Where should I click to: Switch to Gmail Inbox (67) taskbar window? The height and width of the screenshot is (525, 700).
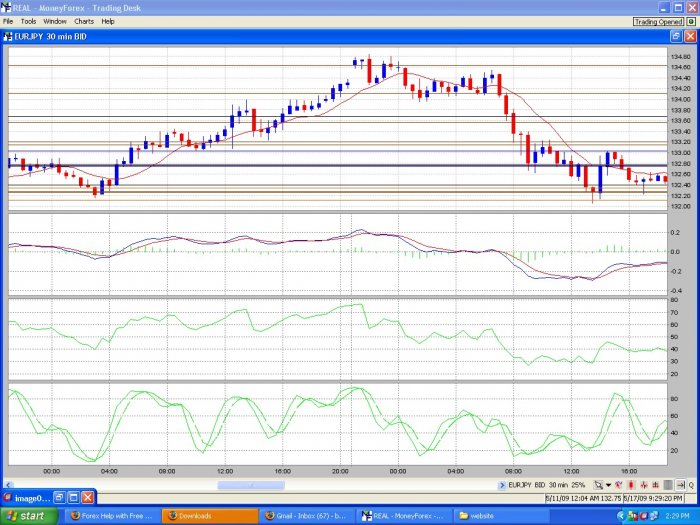(x=307, y=516)
